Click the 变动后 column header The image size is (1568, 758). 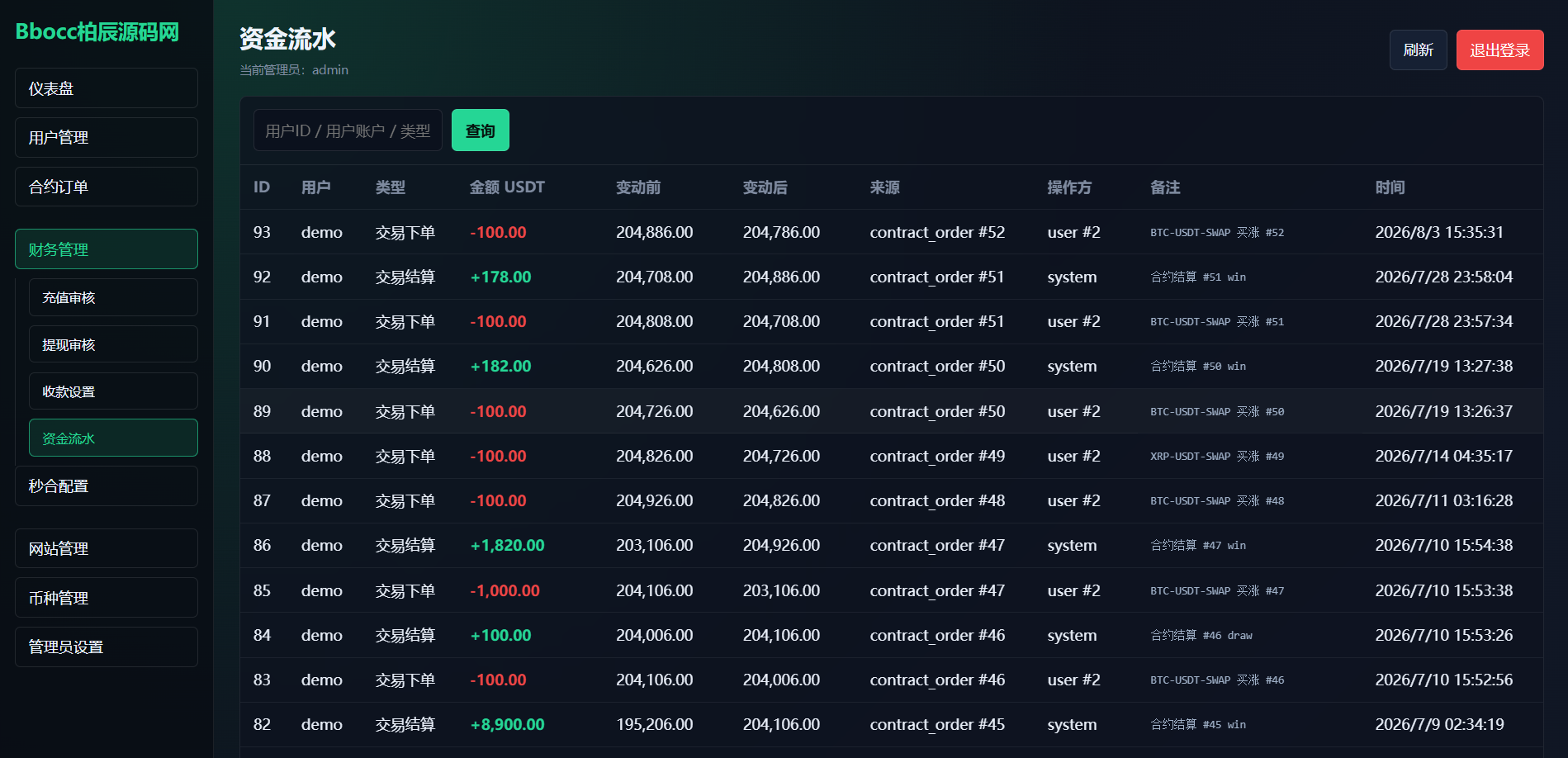coord(765,187)
